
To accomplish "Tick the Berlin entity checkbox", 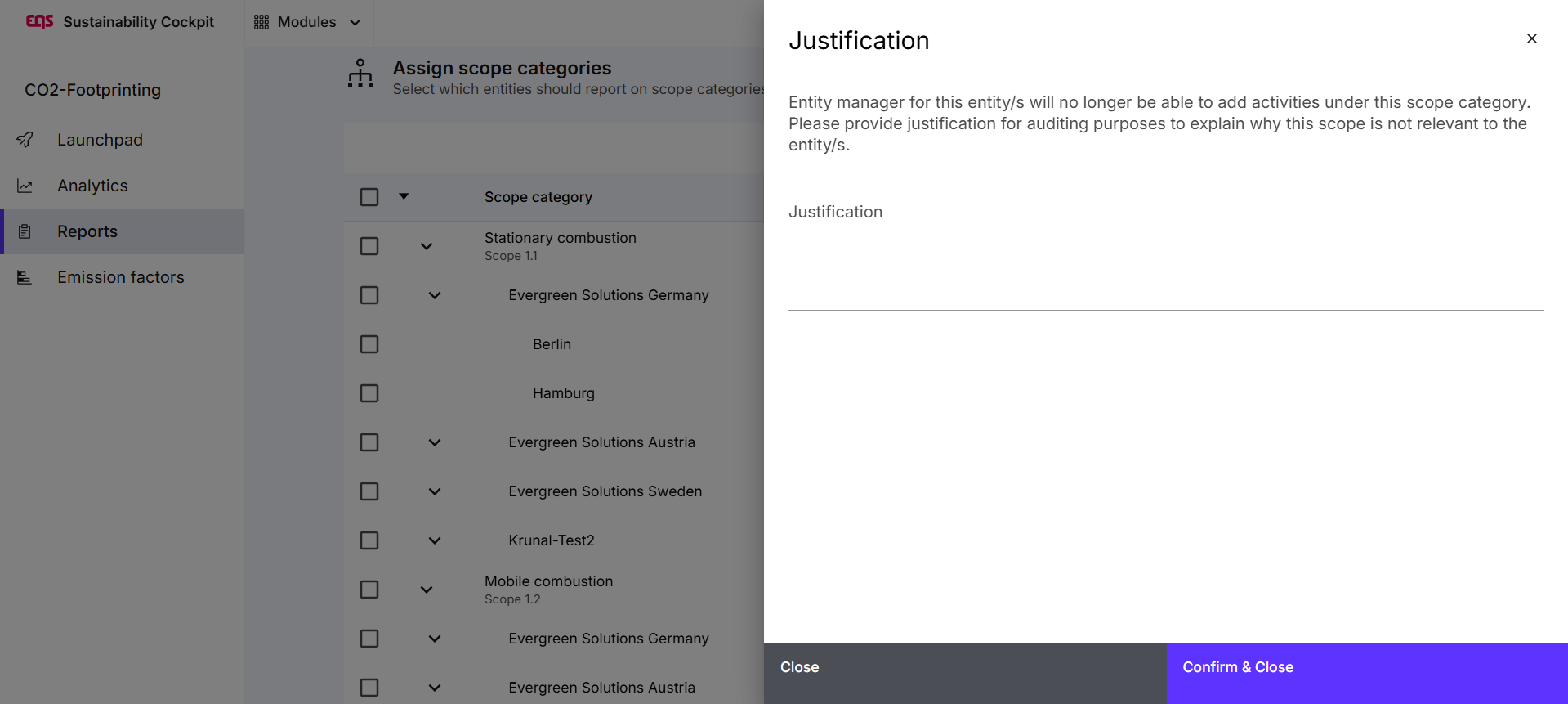I will pyautogui.click(x=369, y=344).
